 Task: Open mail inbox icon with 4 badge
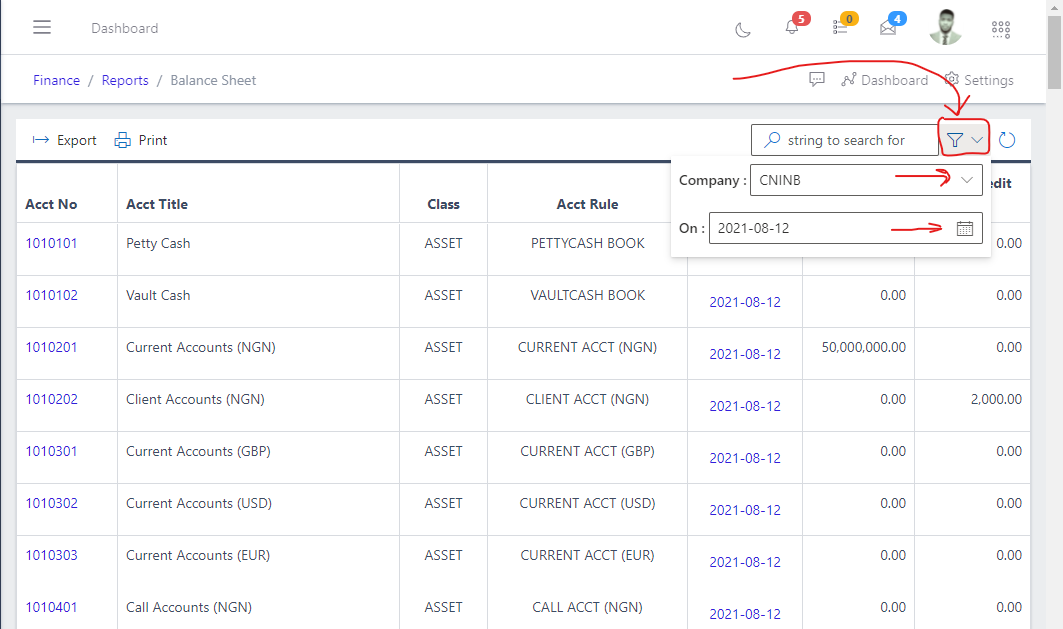click(888, 27)
